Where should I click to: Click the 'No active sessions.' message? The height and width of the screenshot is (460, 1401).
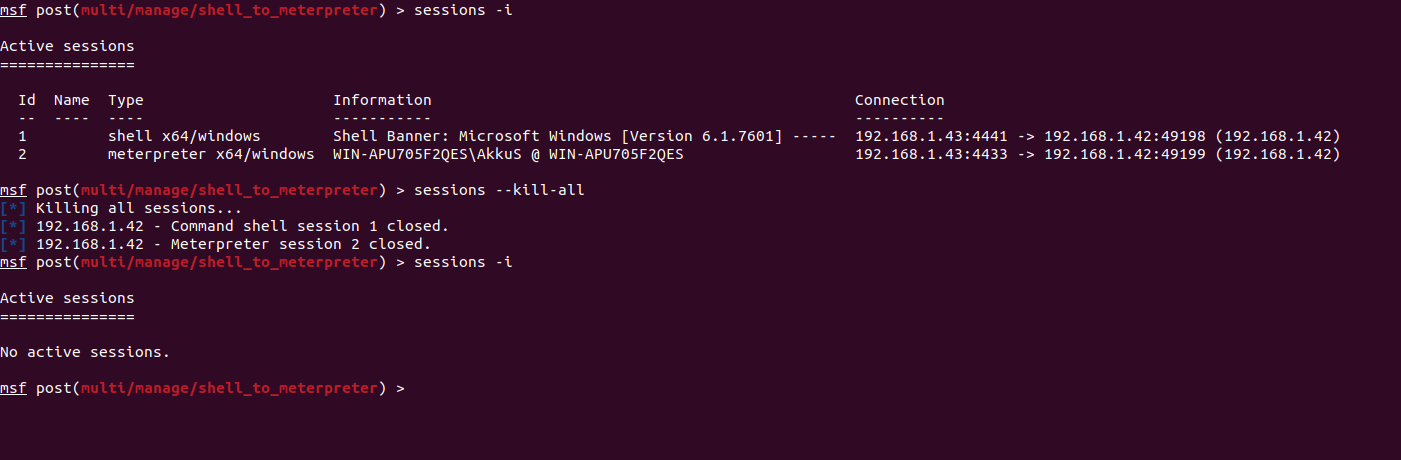[85, 352]
